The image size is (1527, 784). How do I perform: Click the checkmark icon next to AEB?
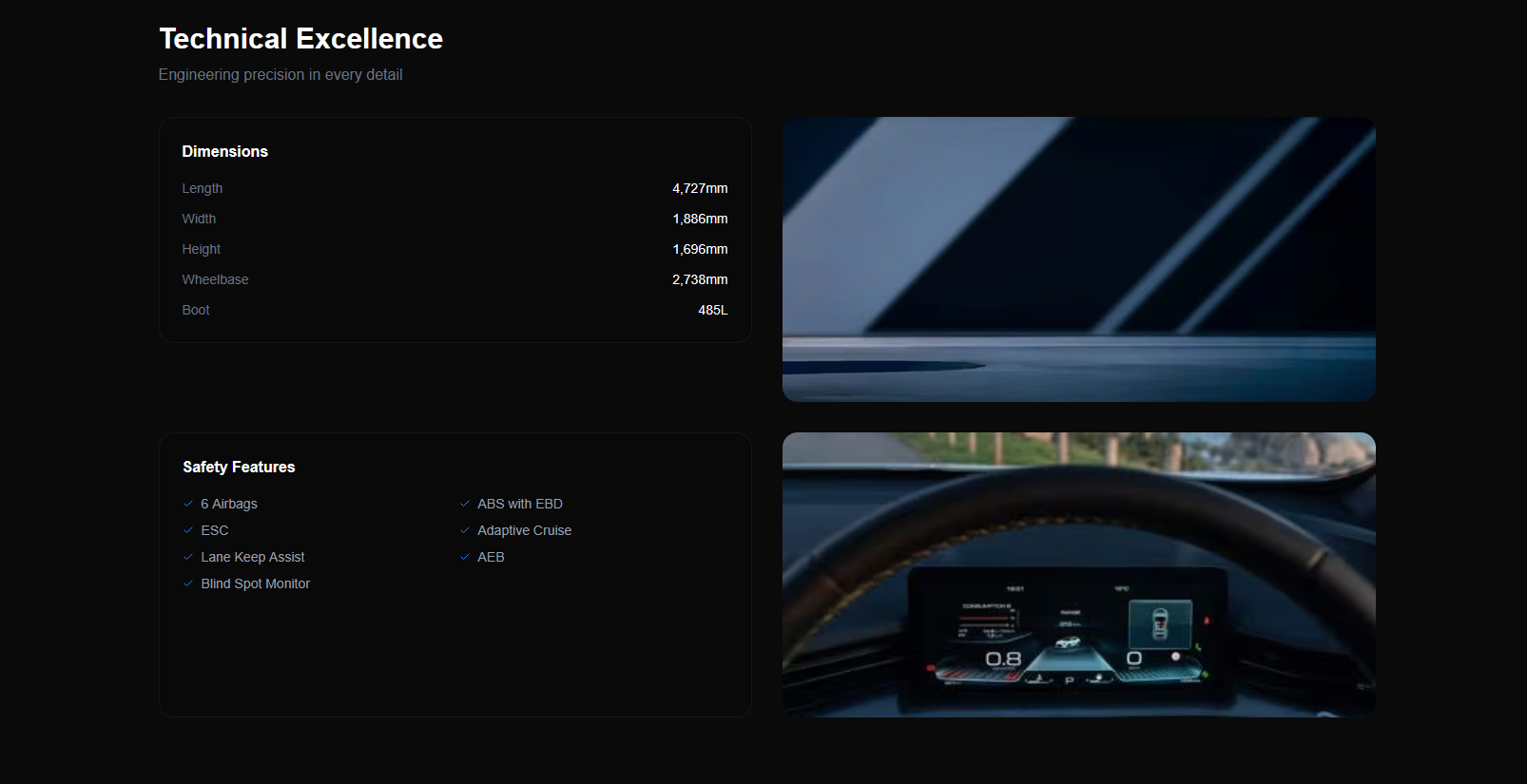[x=465, y=557]
